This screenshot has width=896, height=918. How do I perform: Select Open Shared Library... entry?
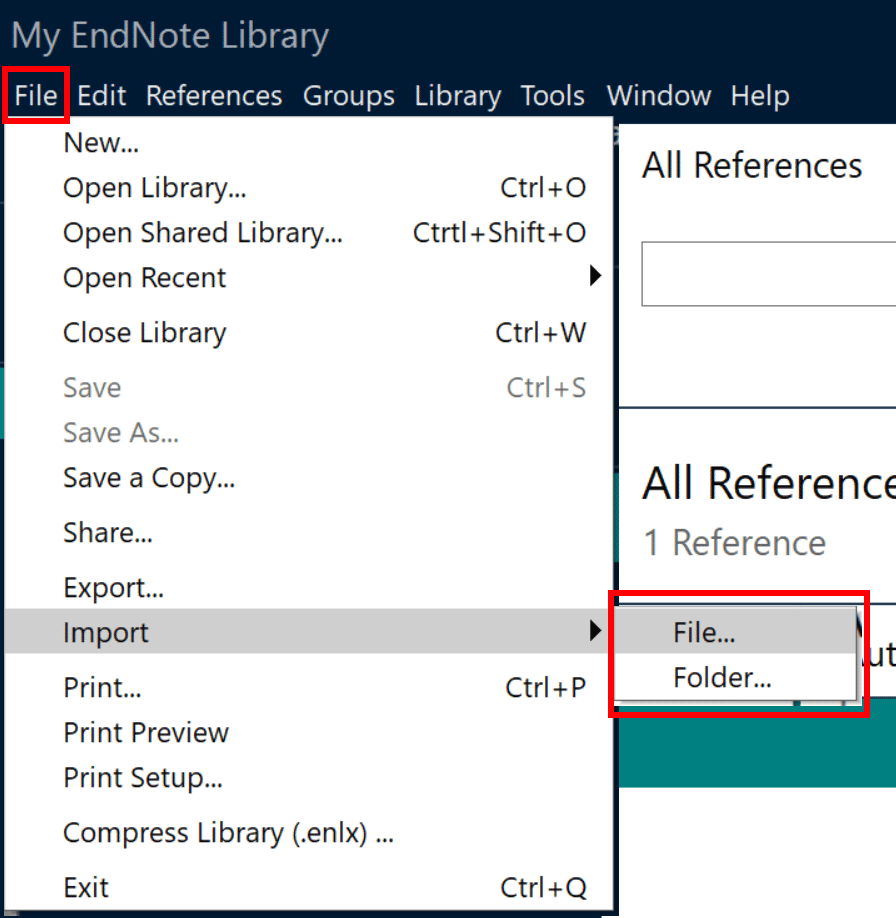coord(203,233)
